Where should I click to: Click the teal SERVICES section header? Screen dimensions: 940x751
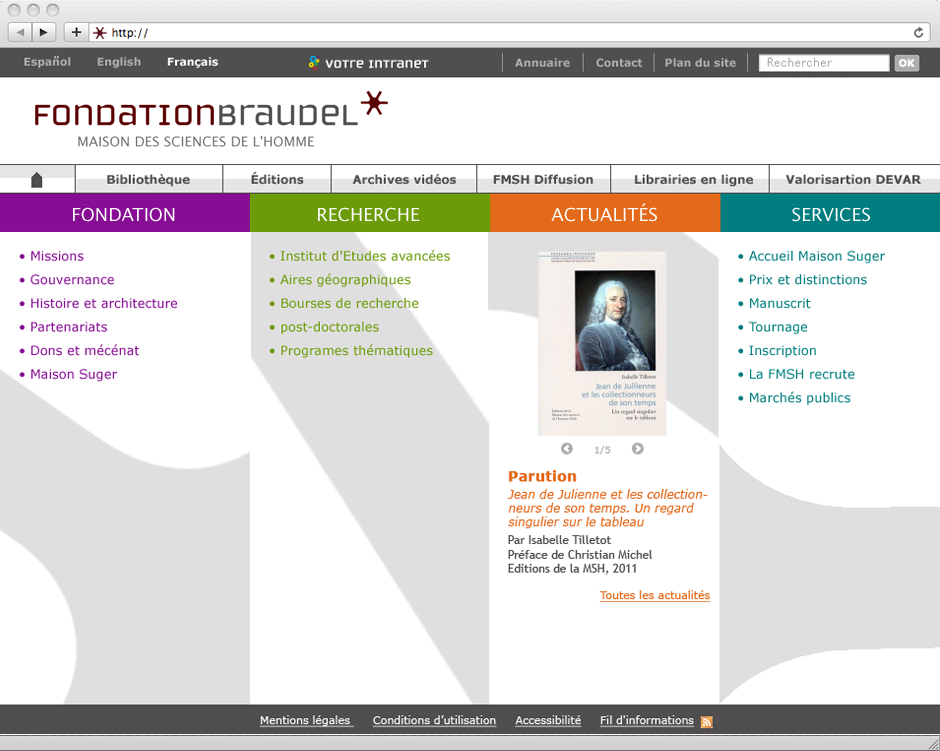[x=830, y=213]
